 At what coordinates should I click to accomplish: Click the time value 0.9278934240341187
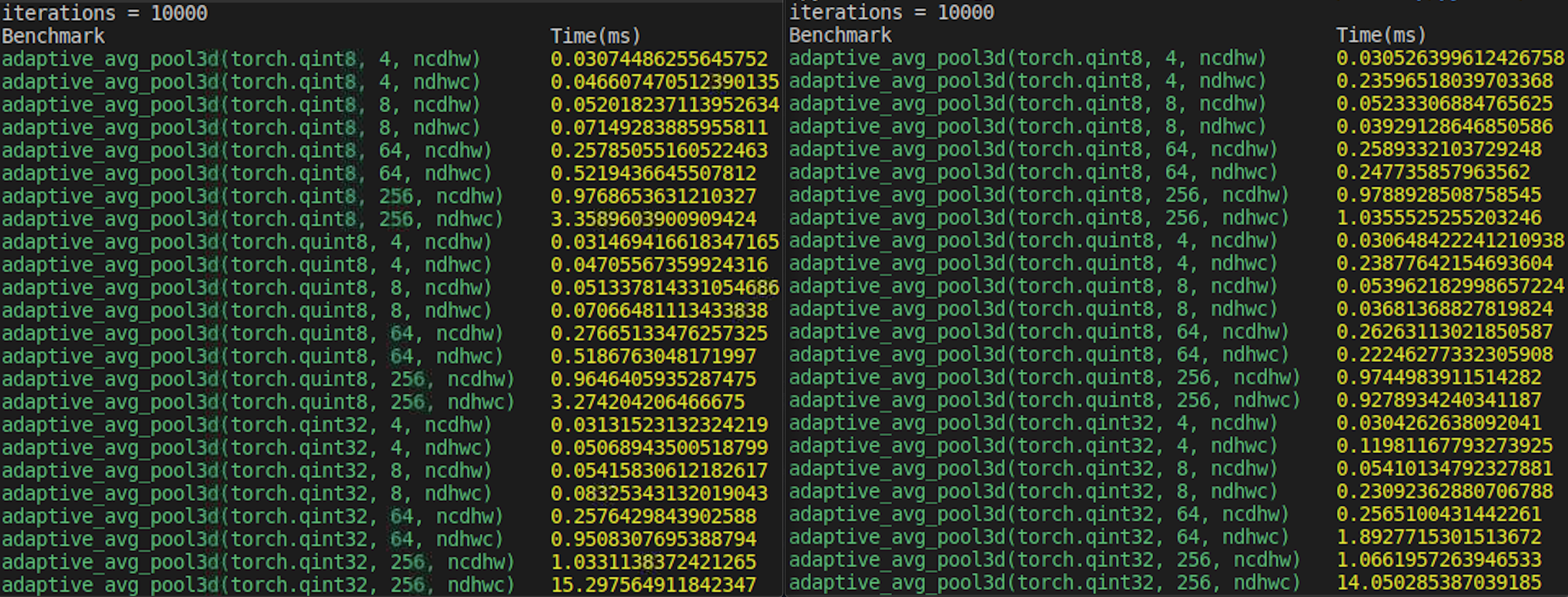[1438, 400]
